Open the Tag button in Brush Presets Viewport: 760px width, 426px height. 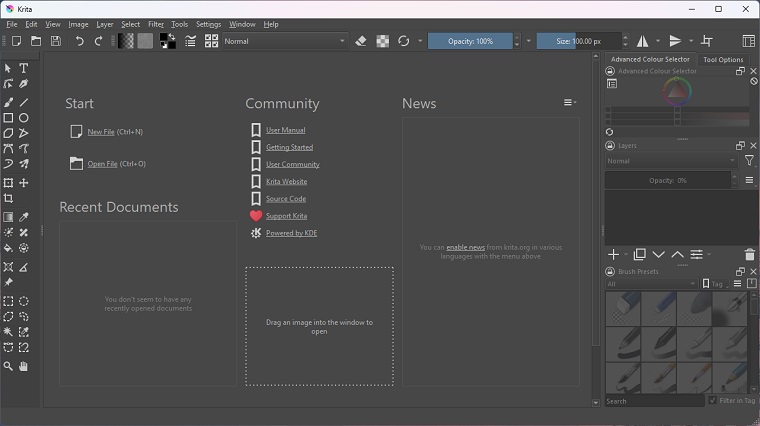click(715, 284)
